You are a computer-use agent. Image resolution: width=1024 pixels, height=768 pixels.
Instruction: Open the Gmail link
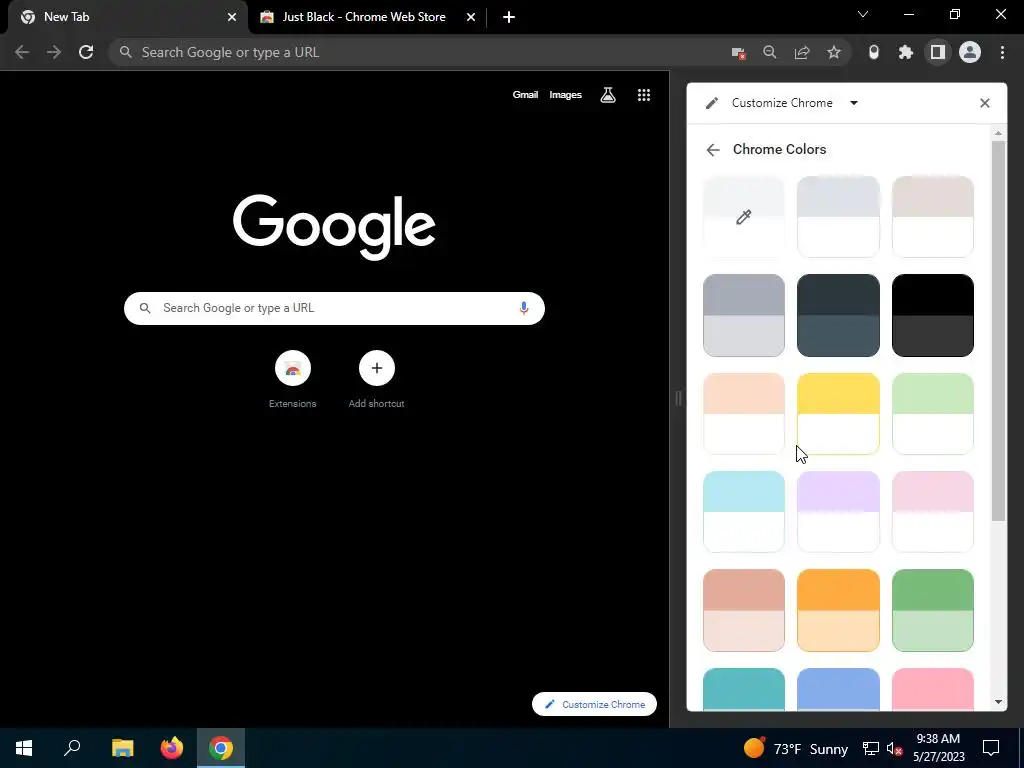click(x=525, y=95)
